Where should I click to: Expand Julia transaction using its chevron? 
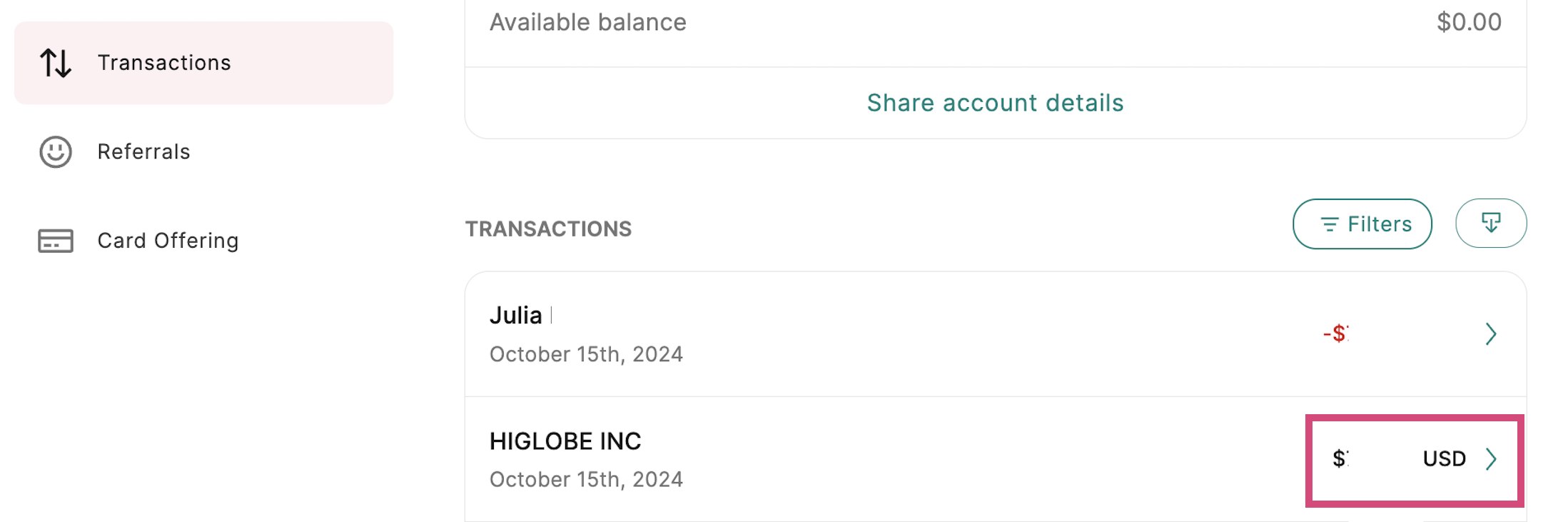tap(1490, 334)
